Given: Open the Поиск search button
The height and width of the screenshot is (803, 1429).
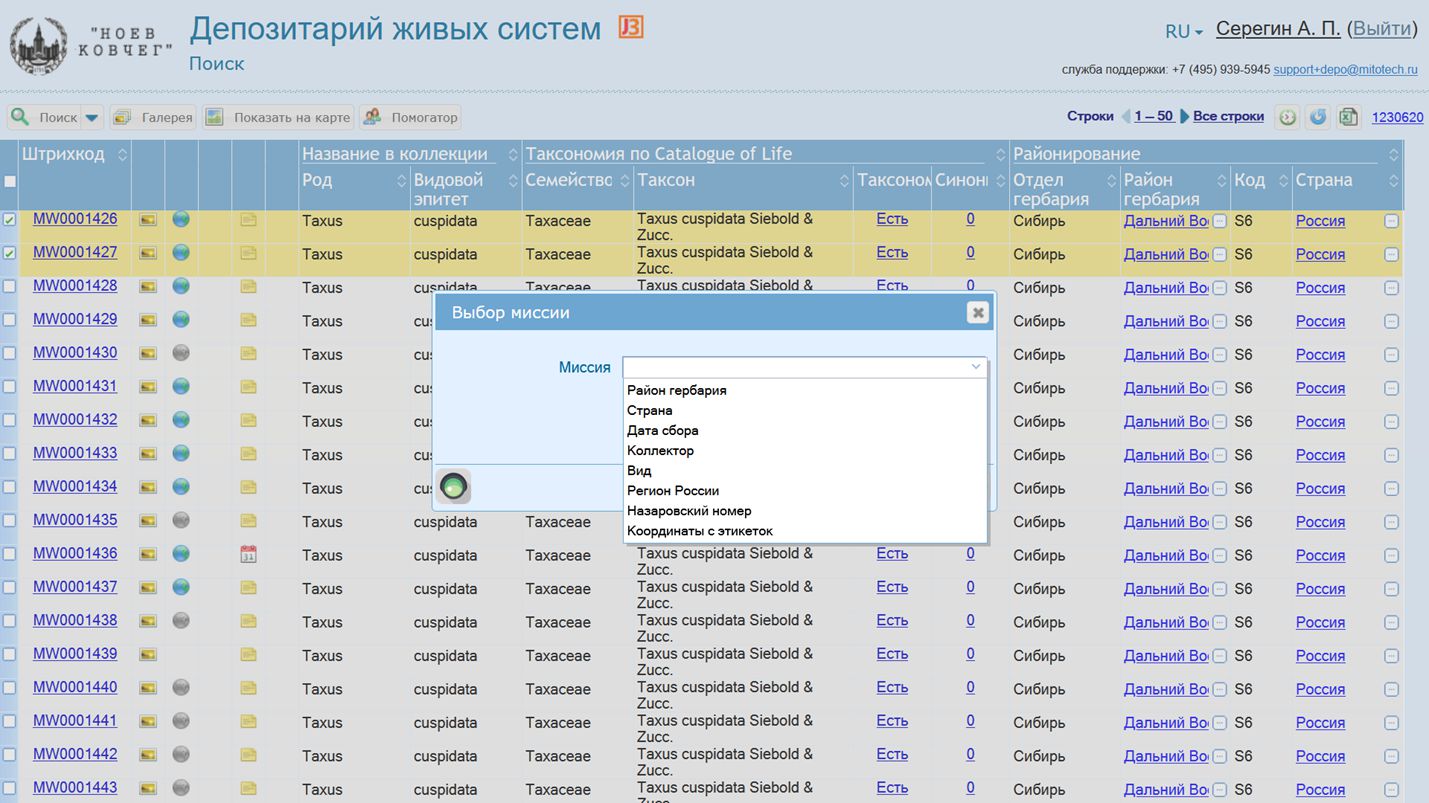Looking at the screenshot, I should pos(43,117).
